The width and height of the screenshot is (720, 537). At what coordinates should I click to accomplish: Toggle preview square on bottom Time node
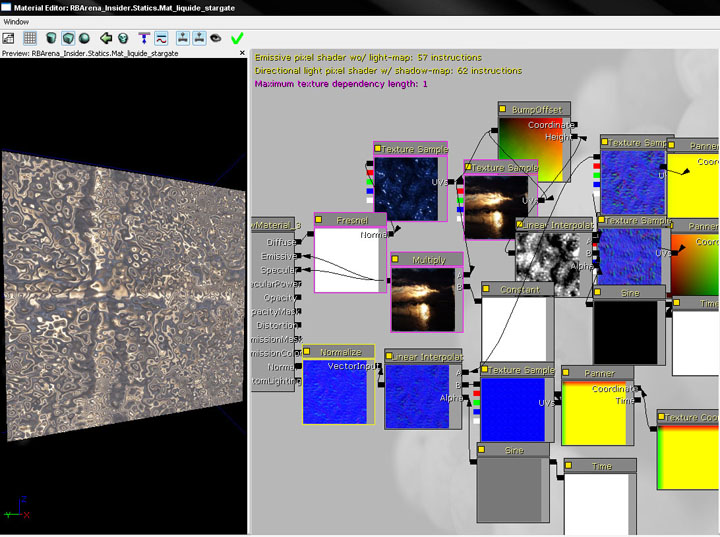click(568, 465)
